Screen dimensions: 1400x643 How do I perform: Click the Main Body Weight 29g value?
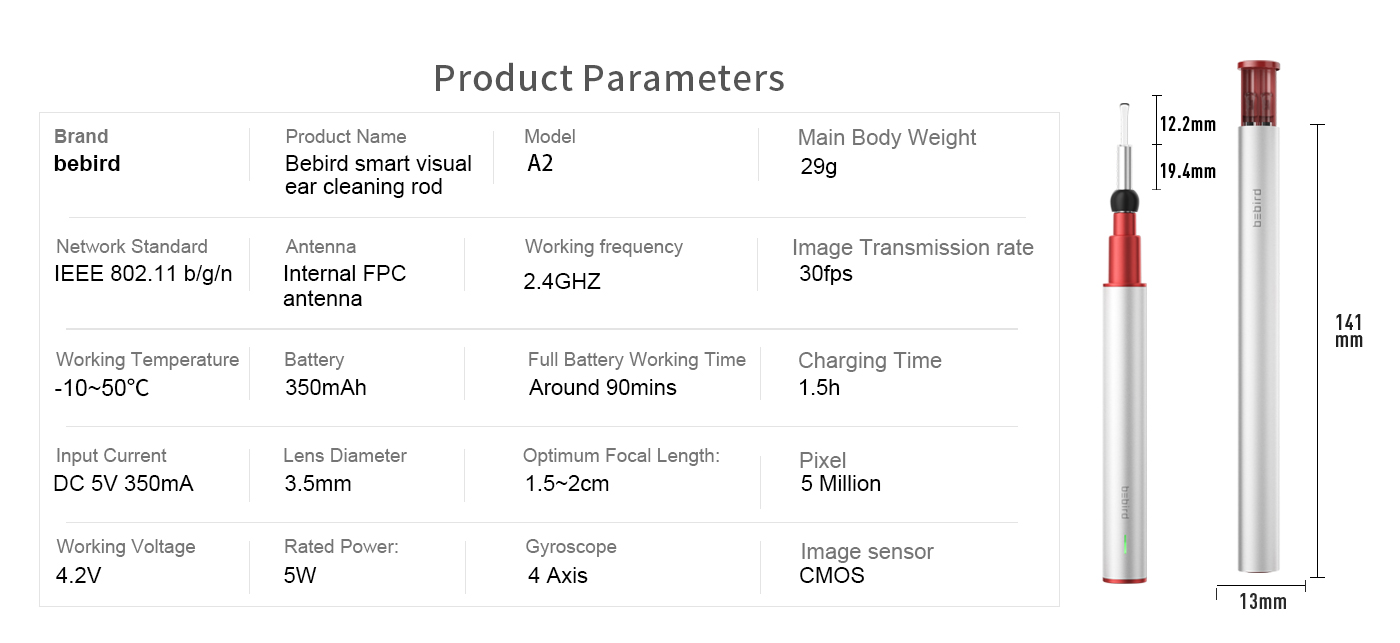(x=819, y=167)
